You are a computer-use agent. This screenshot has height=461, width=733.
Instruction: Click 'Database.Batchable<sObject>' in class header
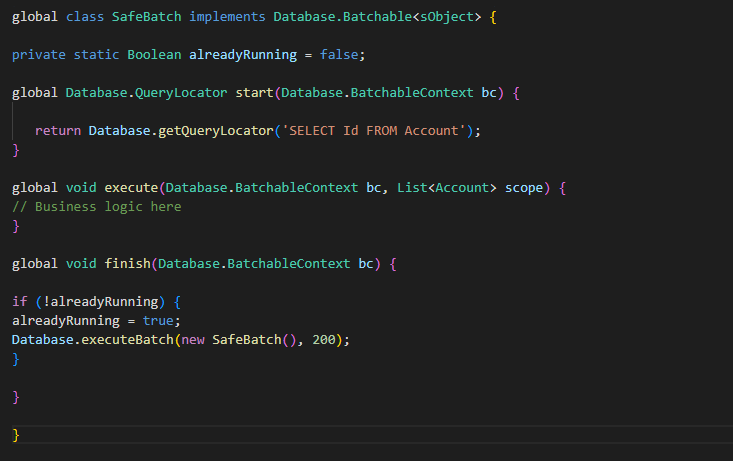click(377, 17)
